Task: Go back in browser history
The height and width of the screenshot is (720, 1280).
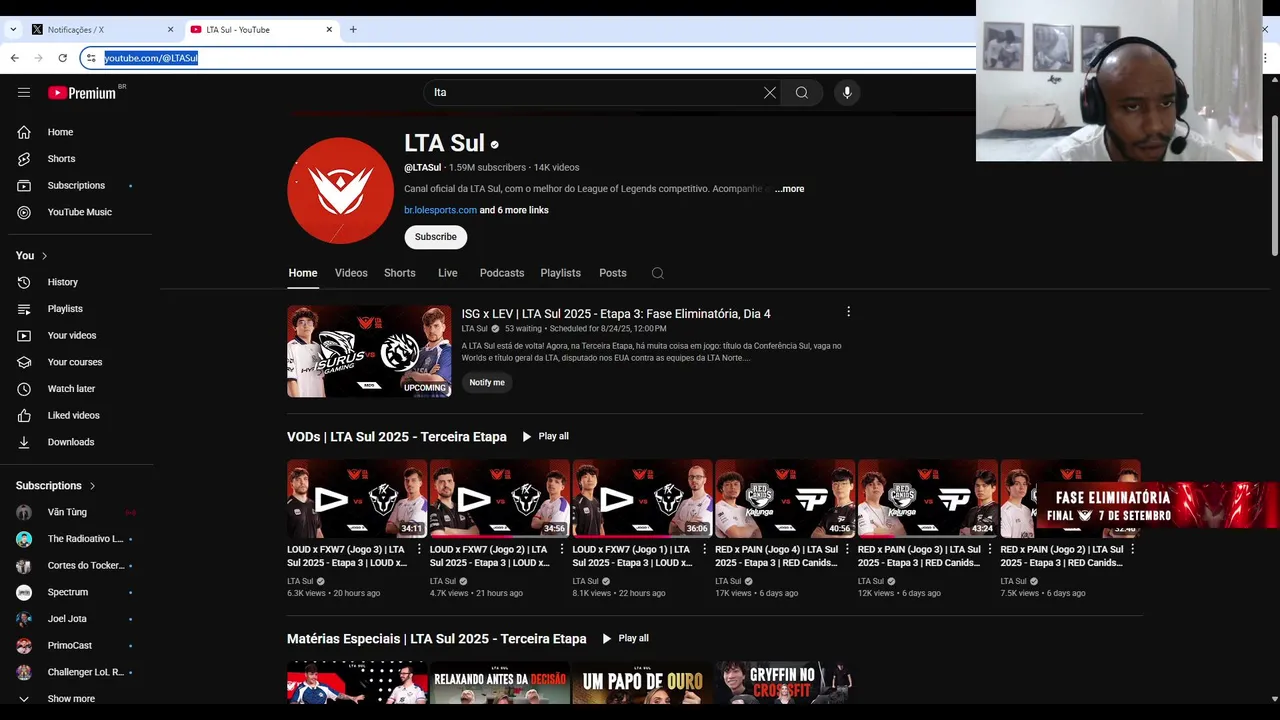Action: [15, 58]
